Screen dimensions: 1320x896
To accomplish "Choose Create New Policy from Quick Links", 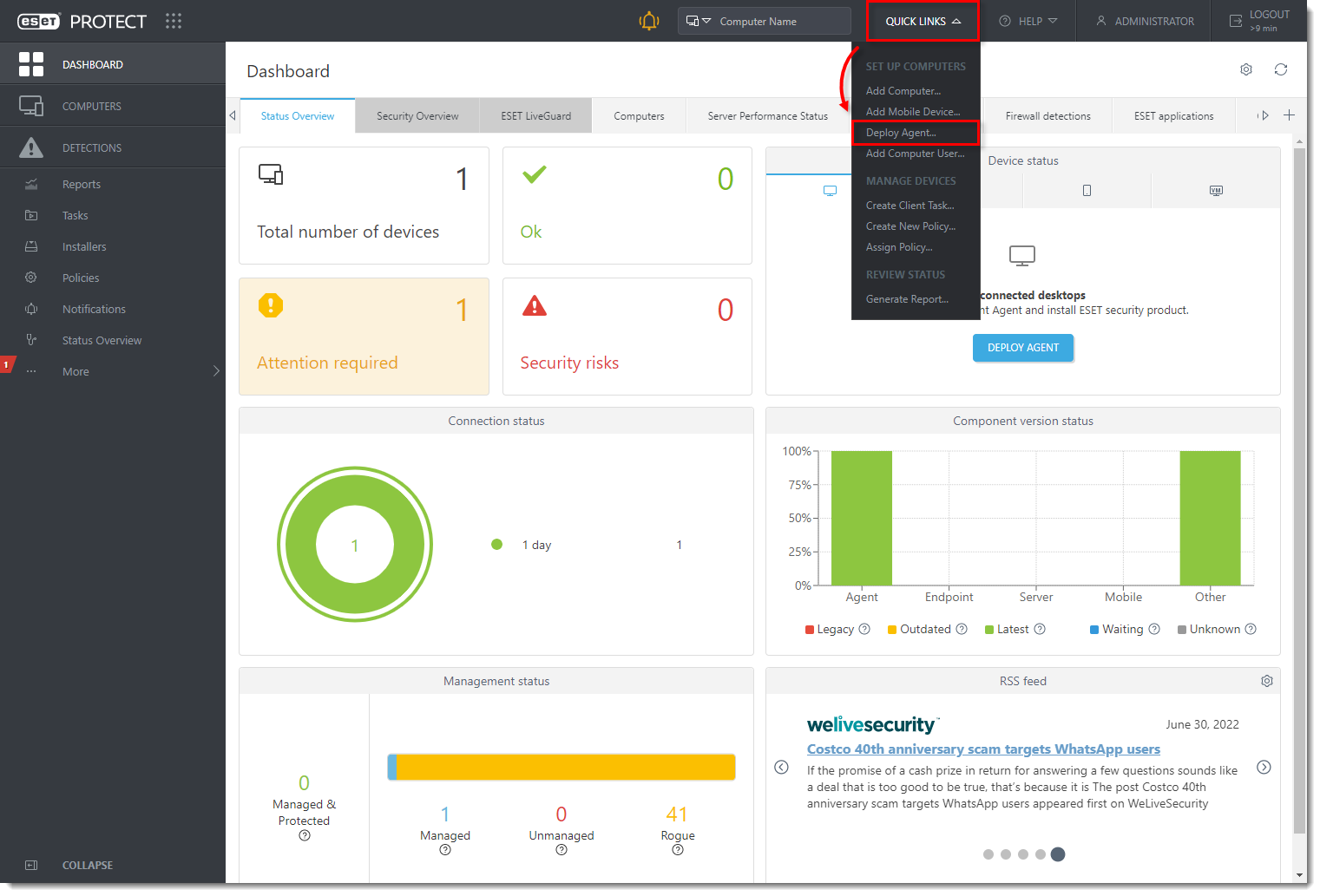I will (x=910, y=226).
